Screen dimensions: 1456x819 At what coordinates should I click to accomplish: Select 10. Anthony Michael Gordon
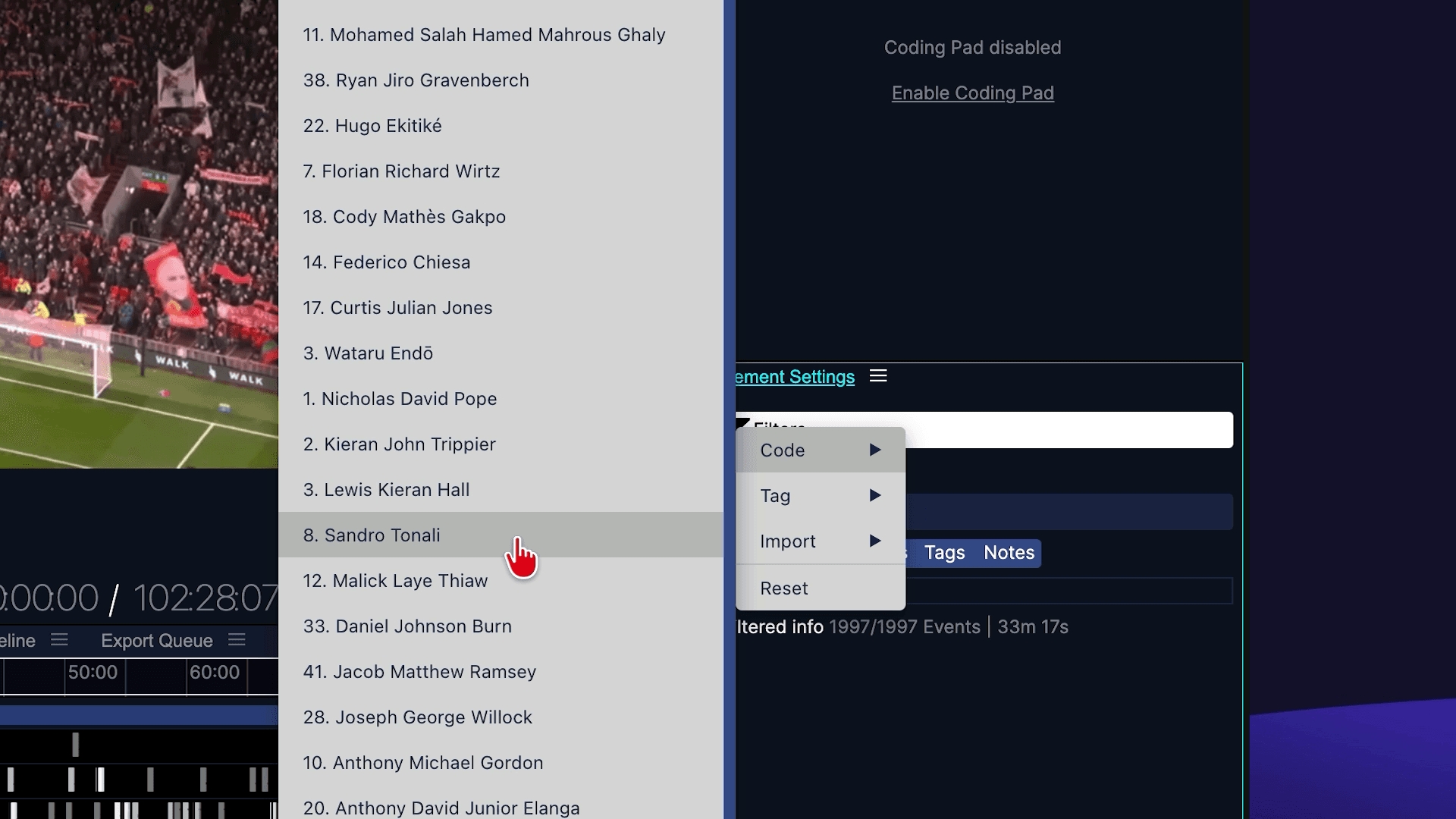(422, 763)
